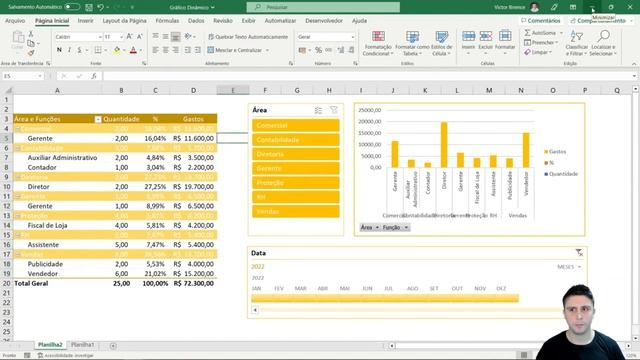
Task: Open Formatar como Tabela
Action: 412,43
